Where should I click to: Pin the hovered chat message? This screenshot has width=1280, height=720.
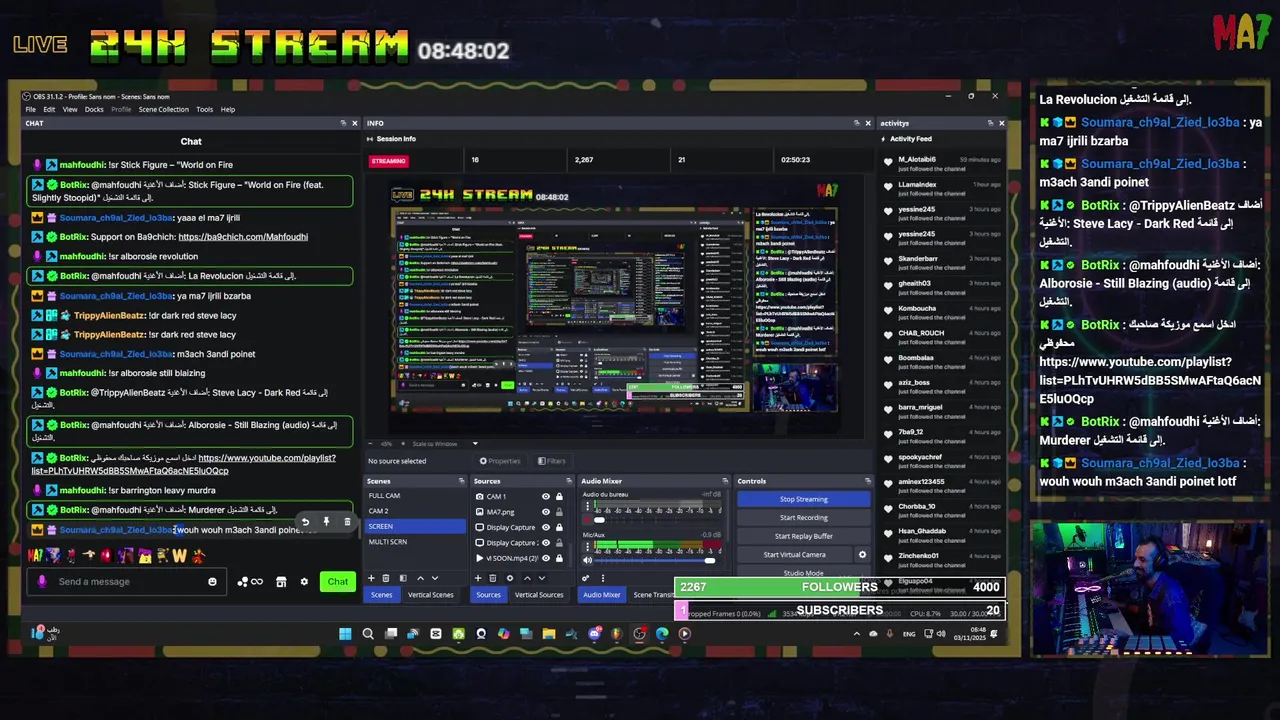pyautogui.click(x=326, y=522)
